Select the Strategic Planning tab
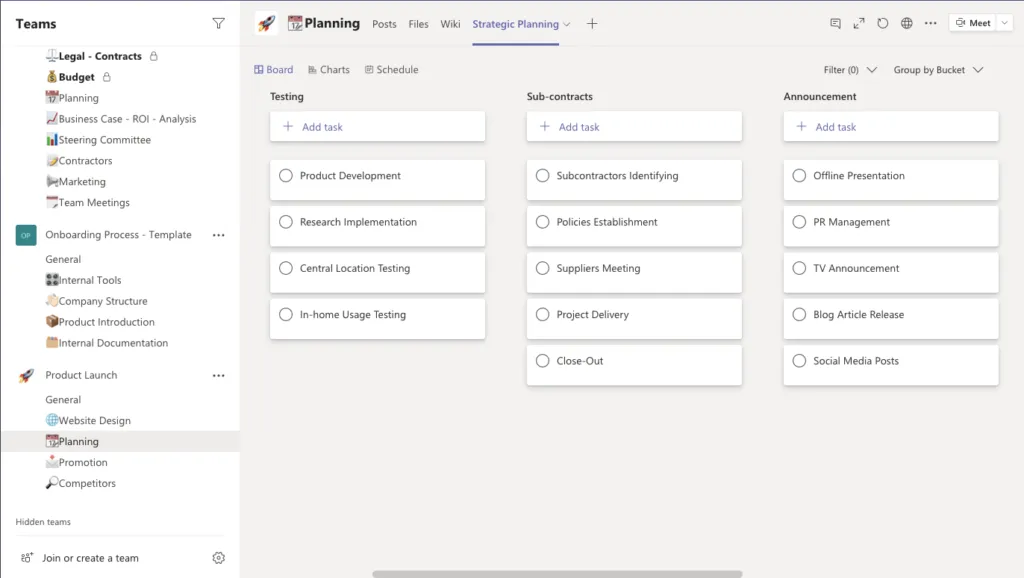 point(515,24)
